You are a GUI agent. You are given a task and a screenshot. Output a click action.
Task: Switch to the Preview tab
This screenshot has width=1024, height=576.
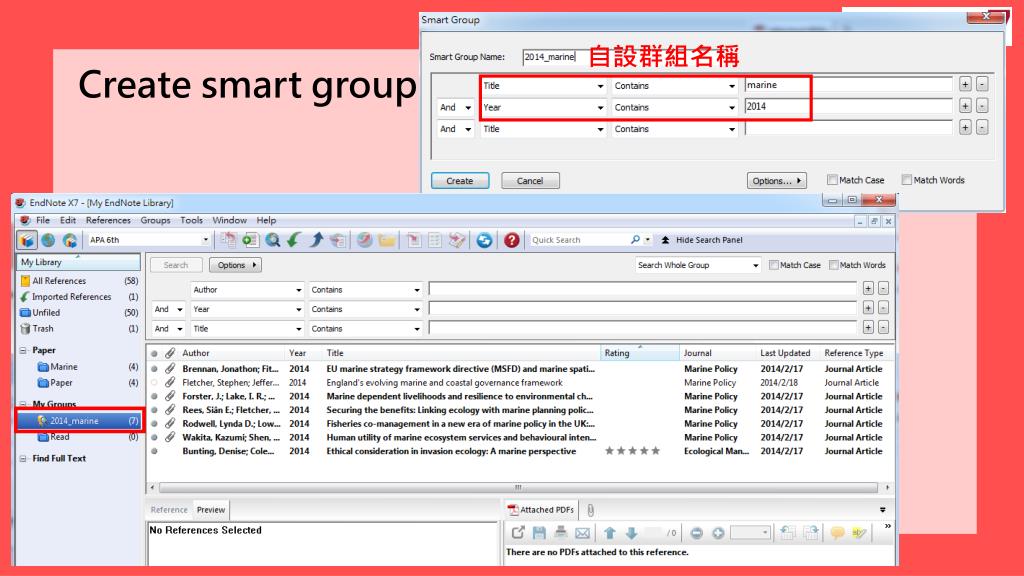pyautogui.click(x=211, y=510)
